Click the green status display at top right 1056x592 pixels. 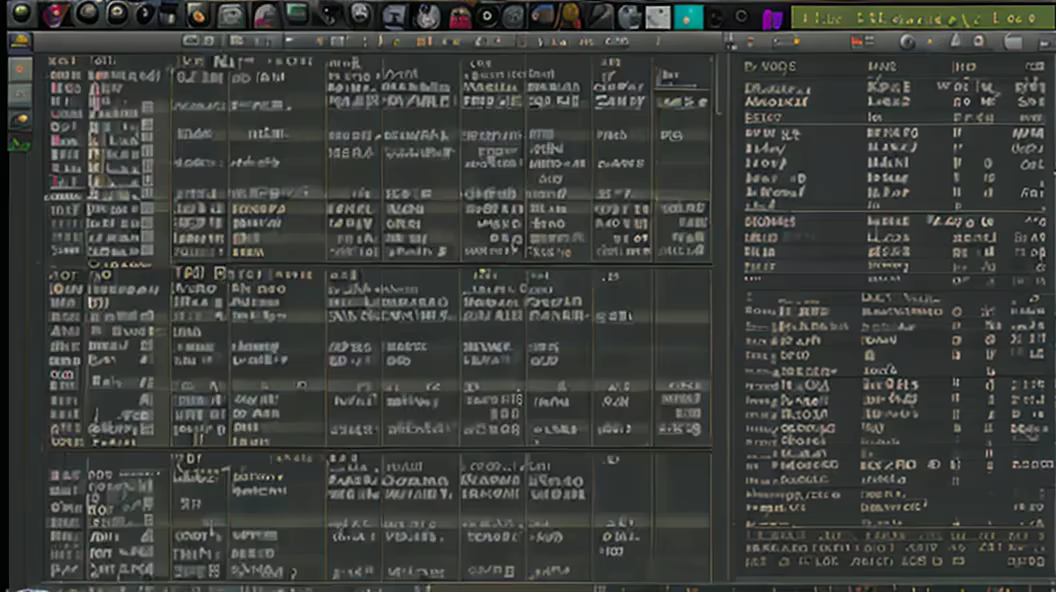click(920, 17)
